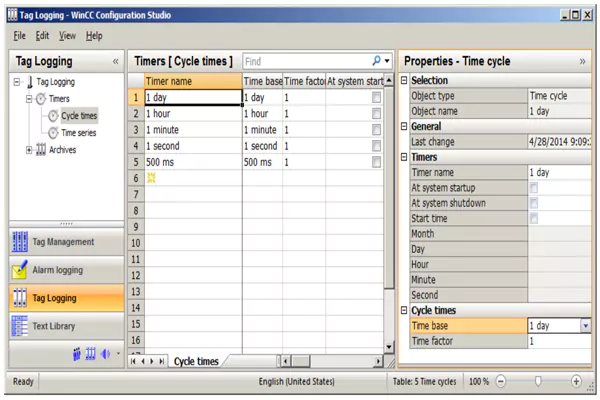The width and height of the screenshot is (600, 400).
Task: Click the WinCC application icon in title bar
Action: click(x=13, y=15)
